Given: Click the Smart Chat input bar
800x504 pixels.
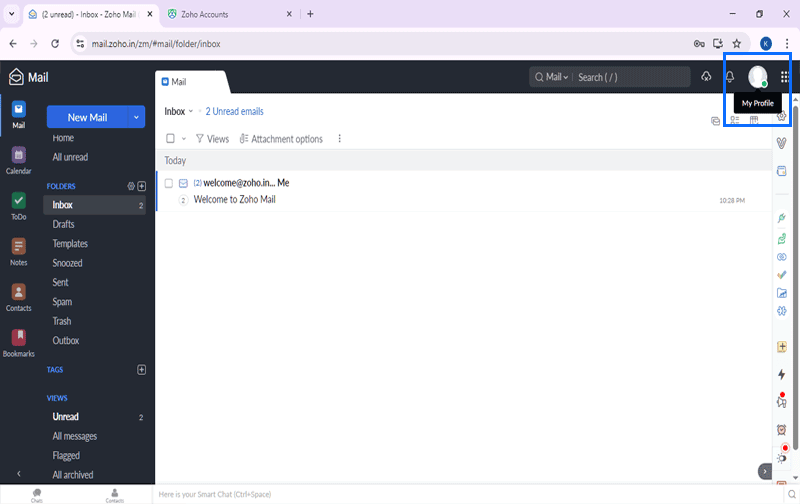Looking at the screenshot, I should click(468, 494).
